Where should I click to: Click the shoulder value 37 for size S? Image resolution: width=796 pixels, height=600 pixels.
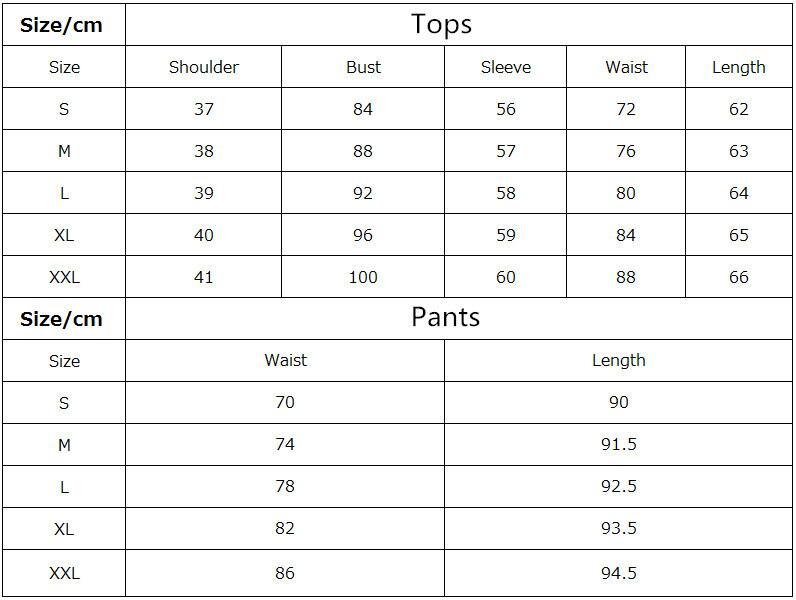pyautogui.click(x=204, y=109)
